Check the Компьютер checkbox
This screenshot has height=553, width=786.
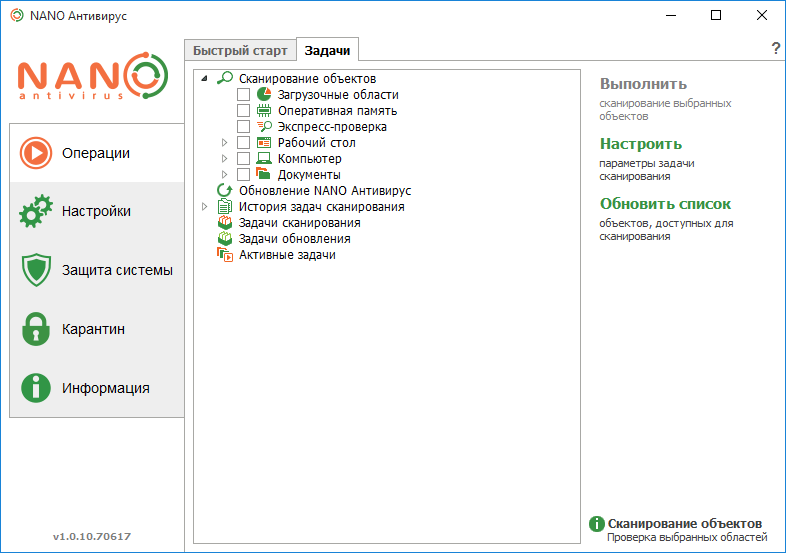click(x=243, y=158)
